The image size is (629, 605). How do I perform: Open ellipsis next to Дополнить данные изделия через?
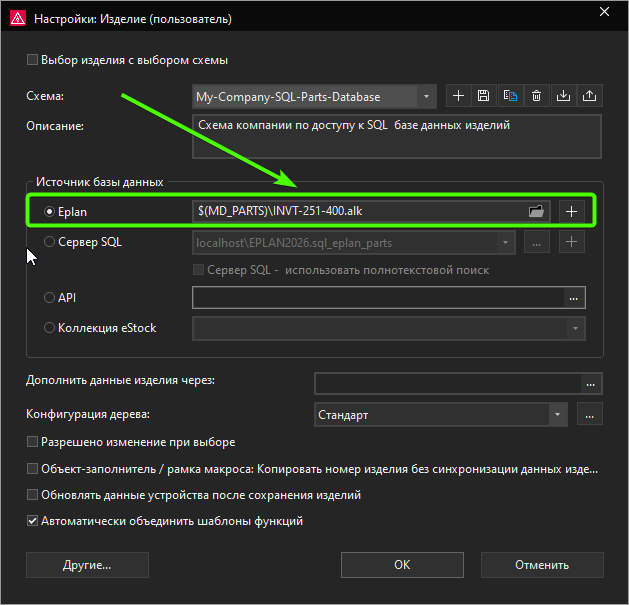pos(590,384)
